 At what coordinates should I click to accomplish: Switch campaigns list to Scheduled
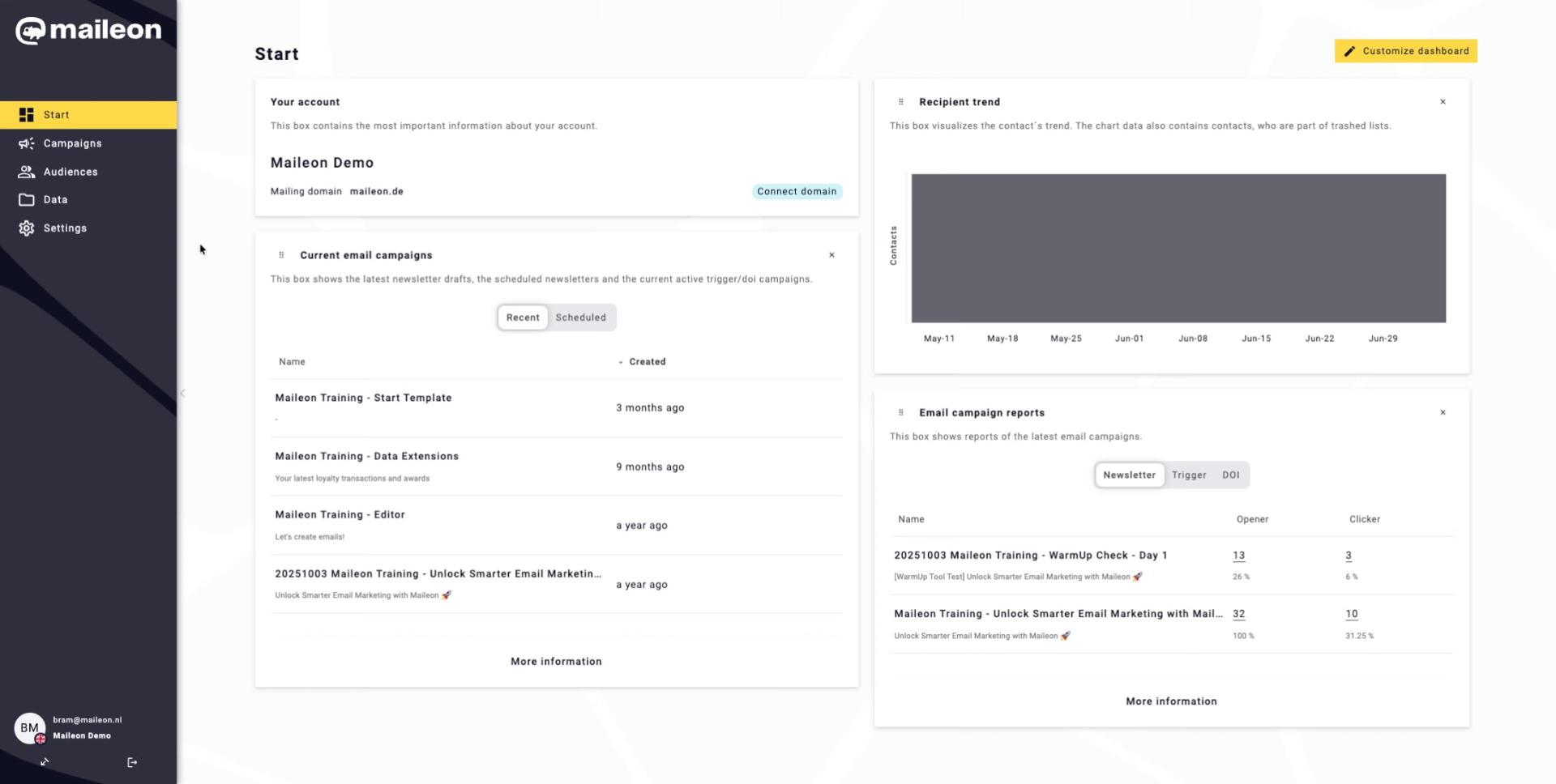coord(580,317)
